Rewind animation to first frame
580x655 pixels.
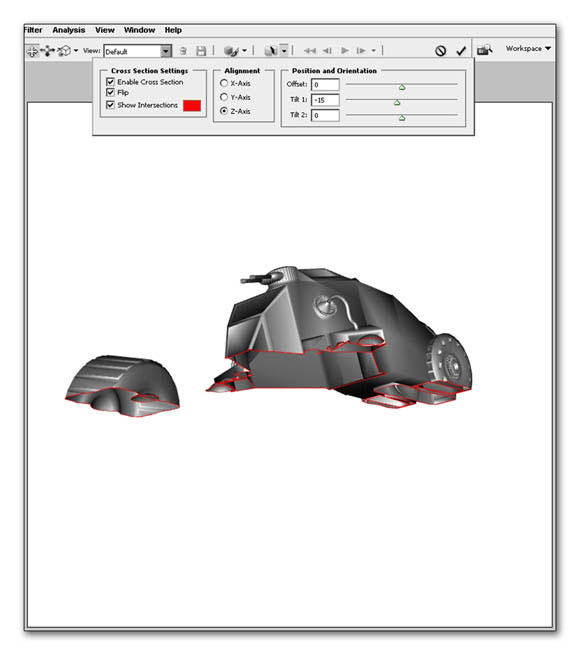point(310,51)
